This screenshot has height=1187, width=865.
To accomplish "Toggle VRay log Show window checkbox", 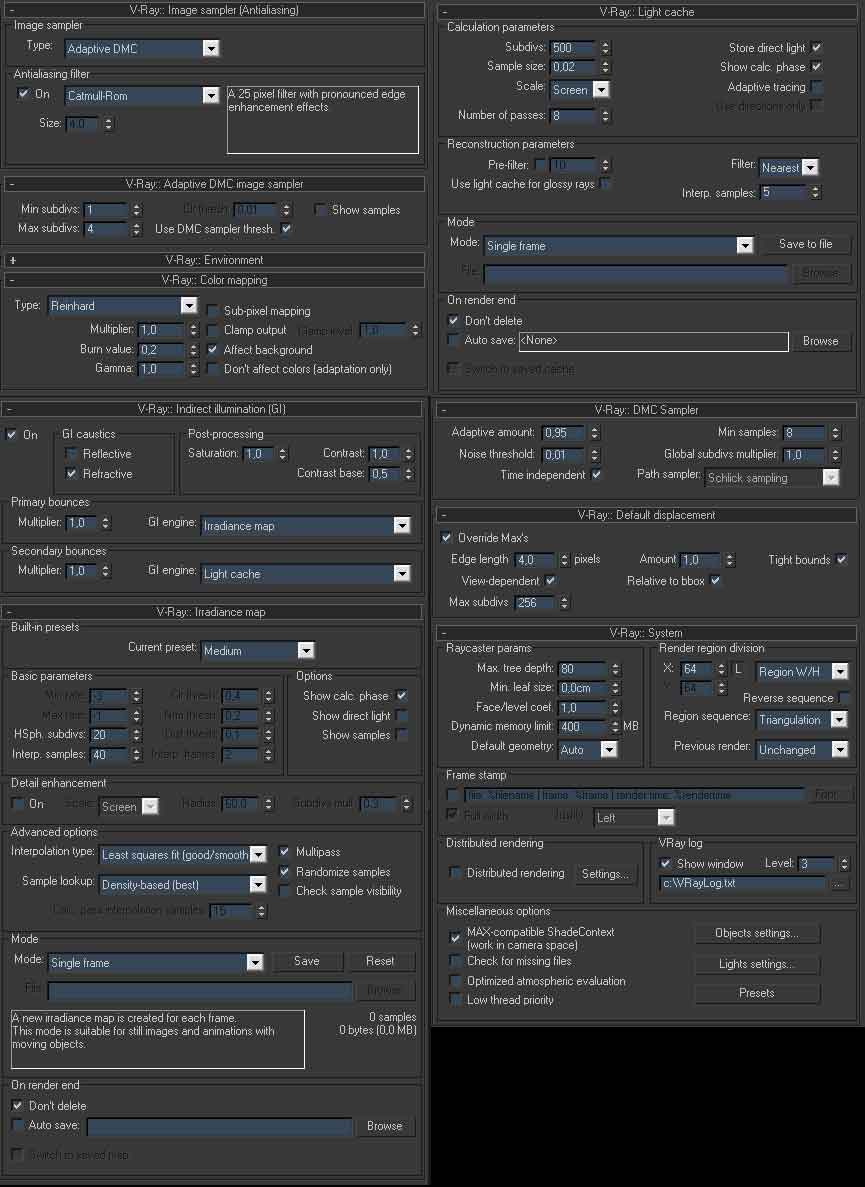I will point(665,863).
